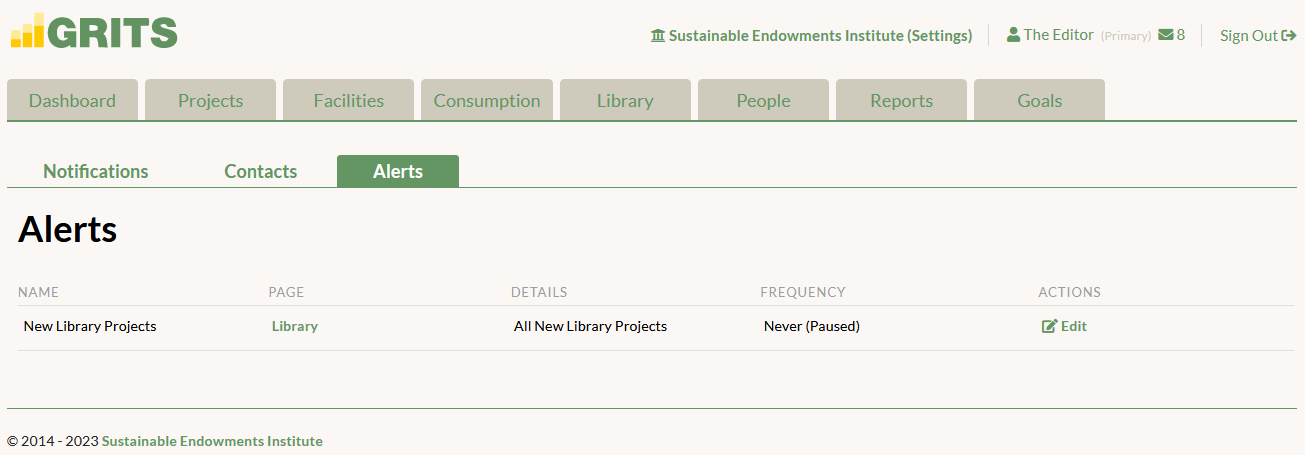Click the edit pencil icon

[x=1049, y=326]
